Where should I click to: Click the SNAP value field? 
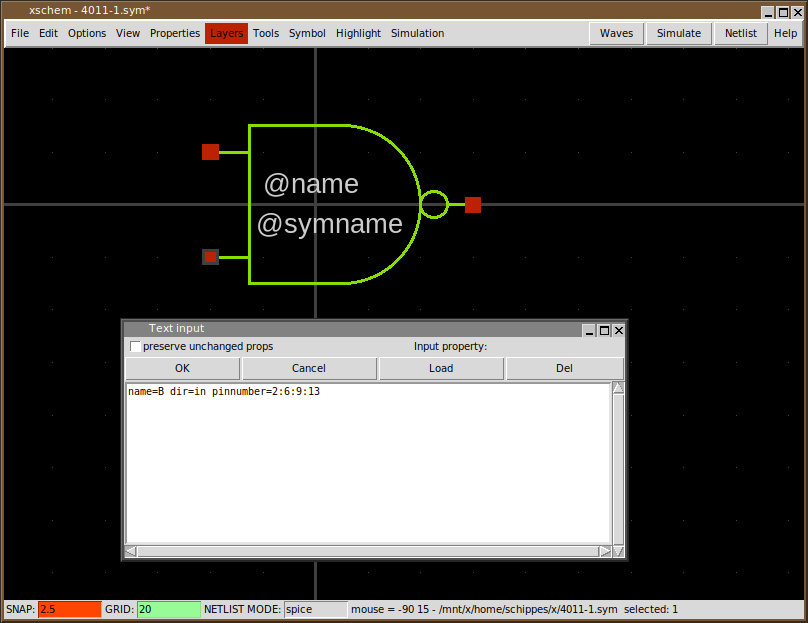69,609
